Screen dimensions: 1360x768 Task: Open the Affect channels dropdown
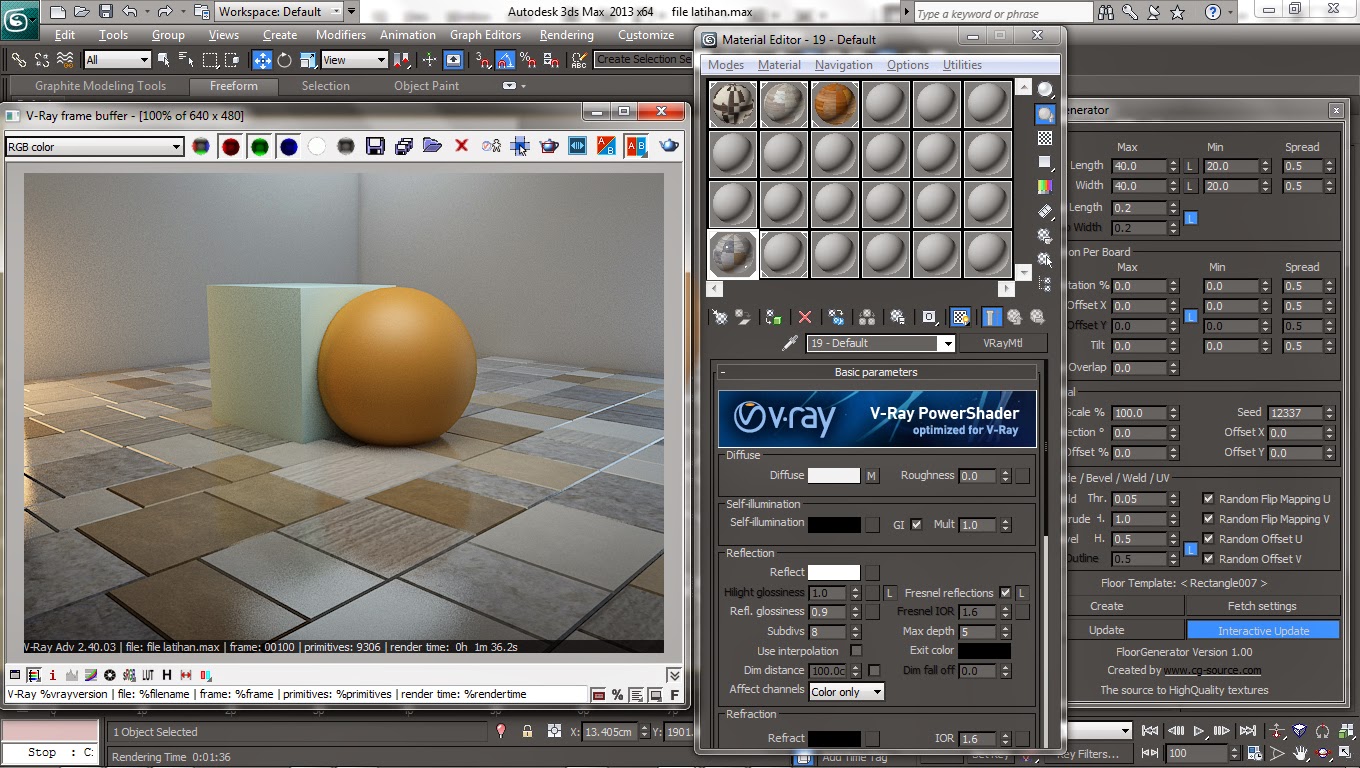(x=846, y=691)
